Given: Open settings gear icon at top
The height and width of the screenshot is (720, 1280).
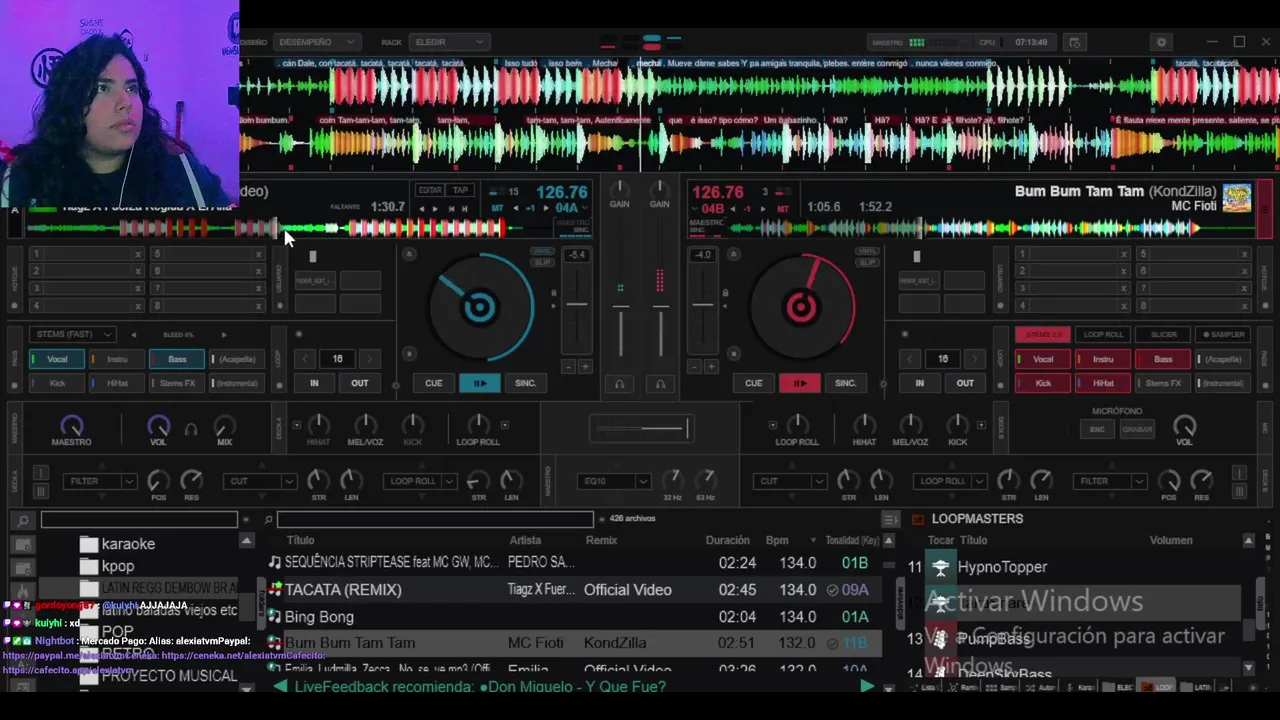Looking at the screenshot, I should pos(1161,42).
